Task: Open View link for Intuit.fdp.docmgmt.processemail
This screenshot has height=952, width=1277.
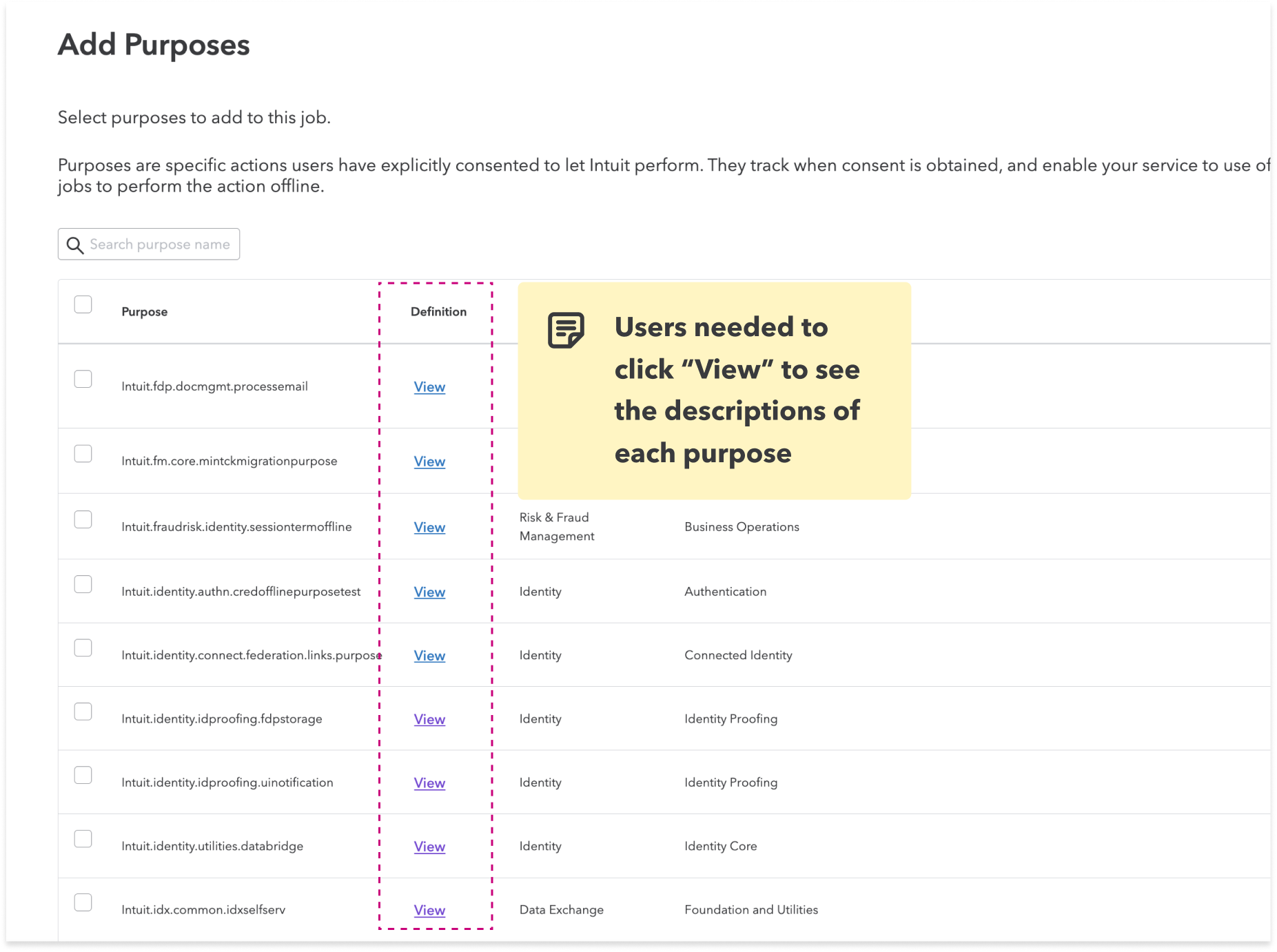Action: [429, 387]
